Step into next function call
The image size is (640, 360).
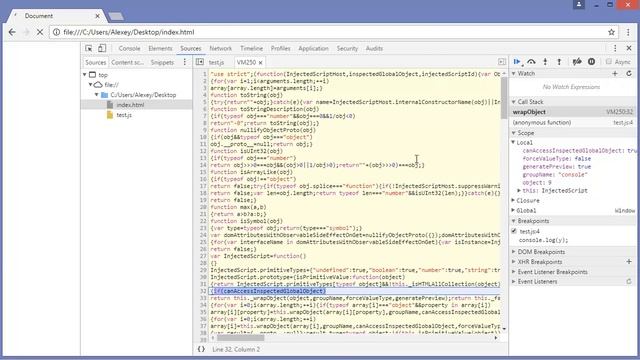pos(545,62)
